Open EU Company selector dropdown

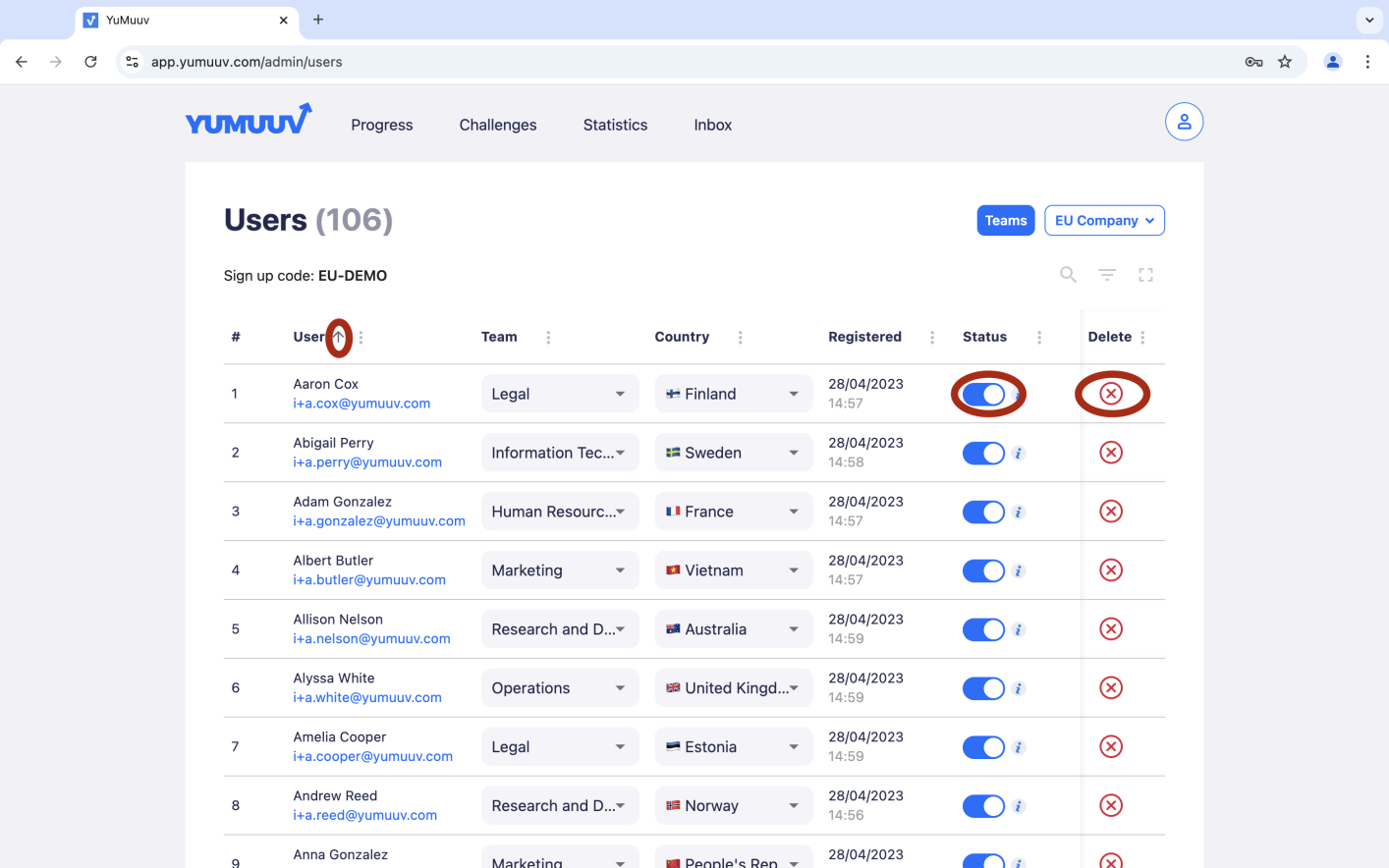(x=1104, y=221)
